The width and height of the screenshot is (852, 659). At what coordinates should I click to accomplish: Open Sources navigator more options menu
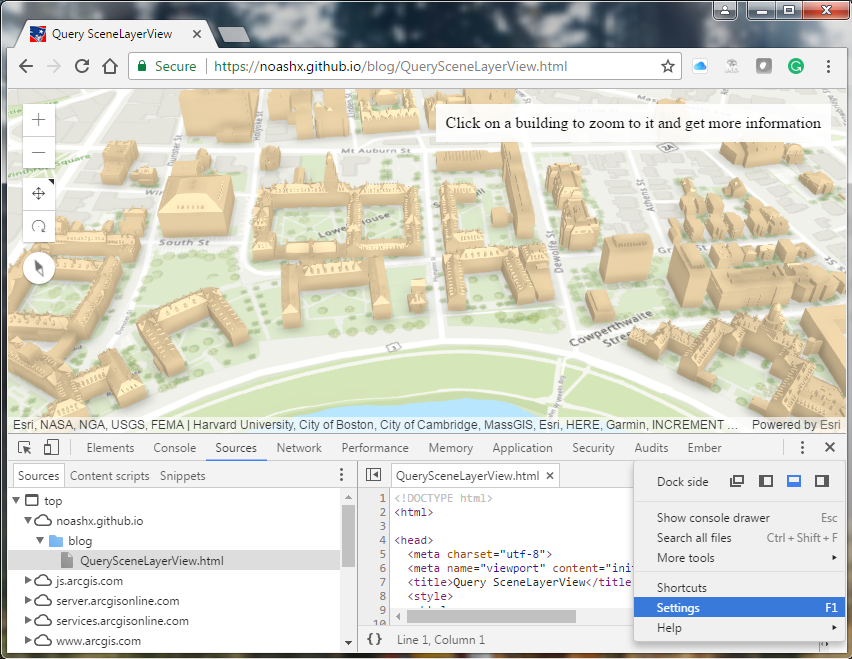[341, 475]
